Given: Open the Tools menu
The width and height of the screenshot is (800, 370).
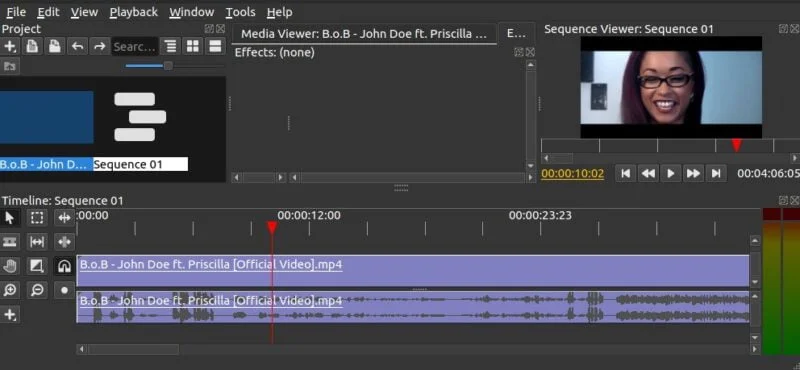Looking at the screenshot, I should point(240,12).
